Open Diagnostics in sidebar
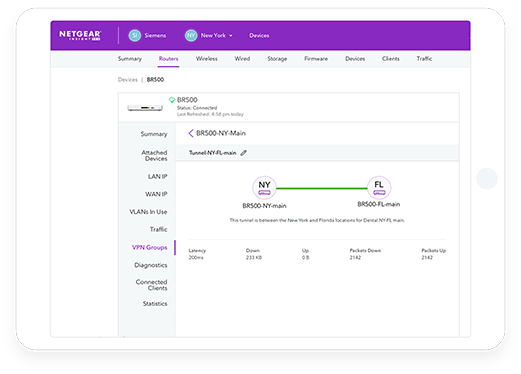The image size is (521, 374). (151, 265)
